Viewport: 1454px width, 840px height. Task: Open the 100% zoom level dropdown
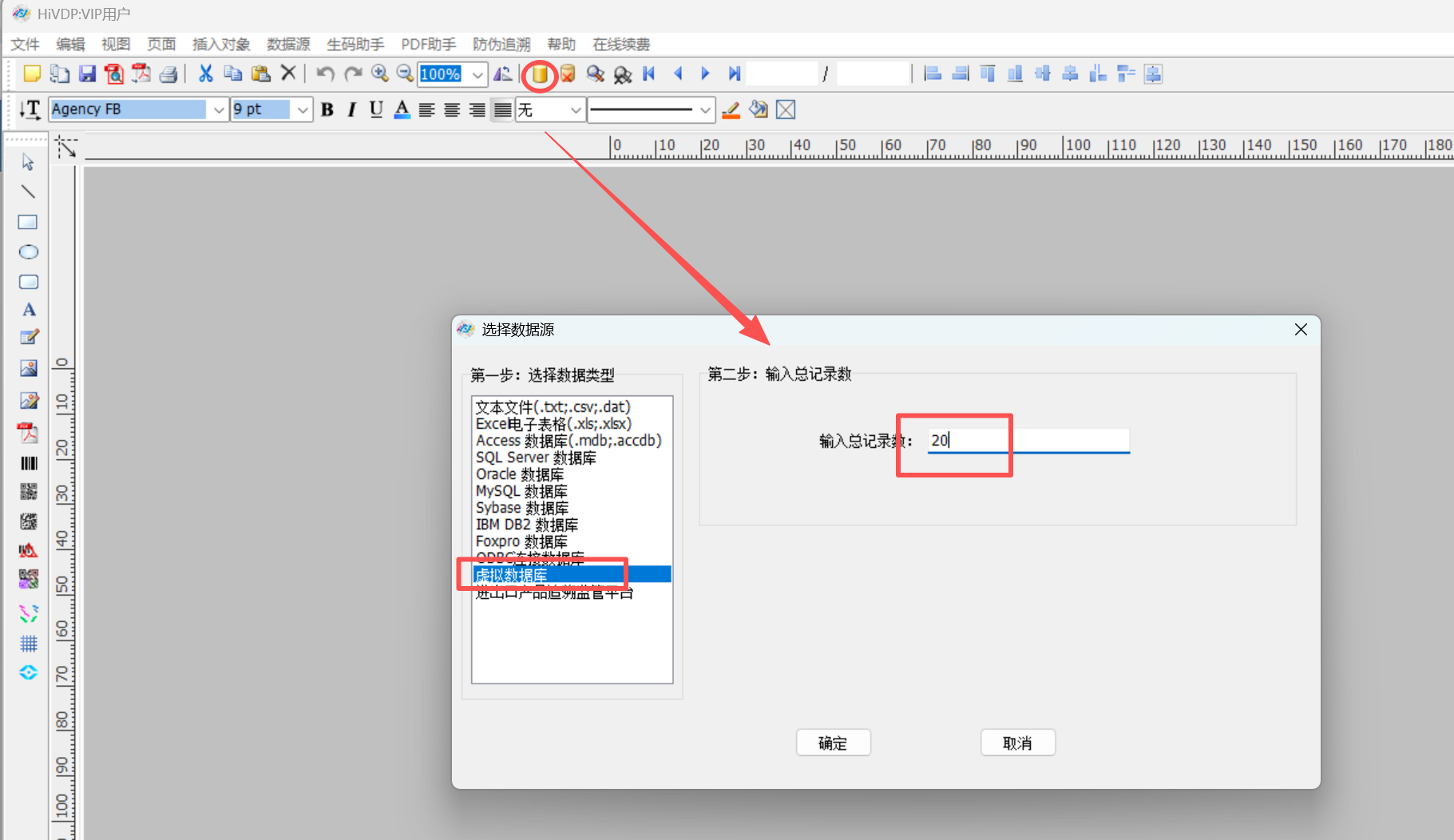pyautogui.click(x=477, y=74)
